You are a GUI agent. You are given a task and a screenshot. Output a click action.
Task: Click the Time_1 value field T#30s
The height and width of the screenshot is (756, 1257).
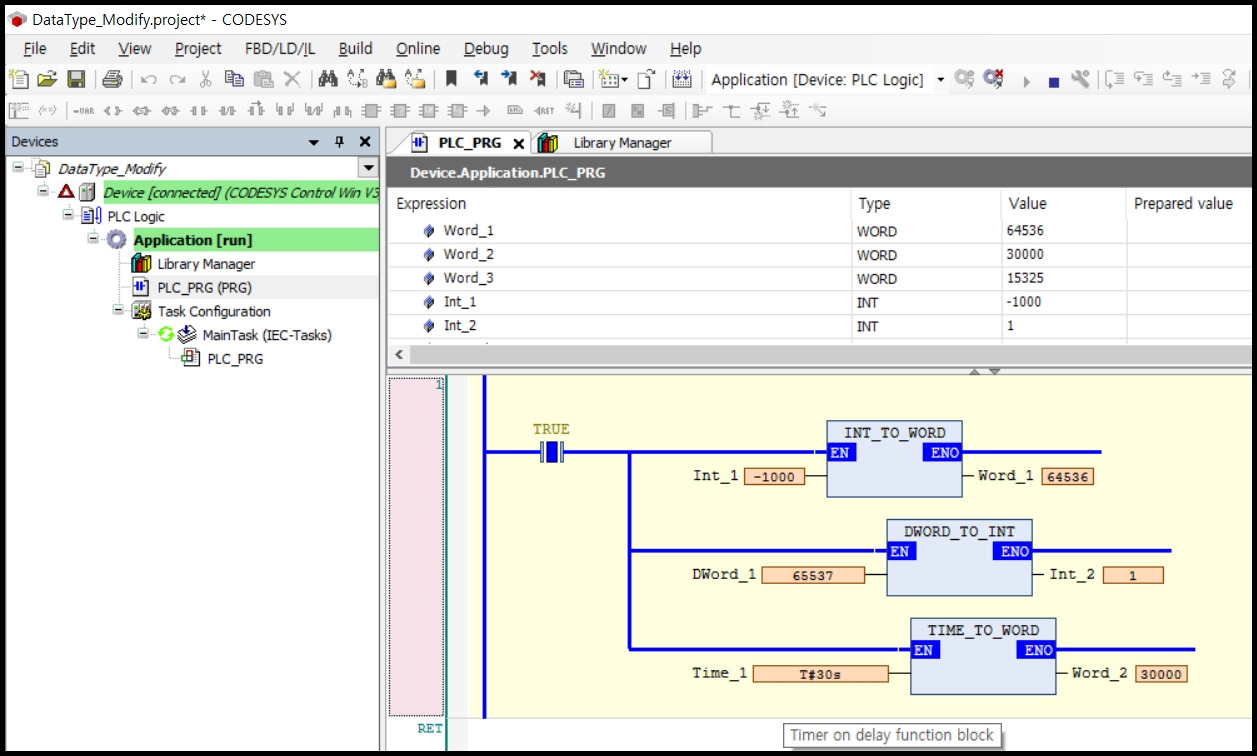click(x=820, y=674)
